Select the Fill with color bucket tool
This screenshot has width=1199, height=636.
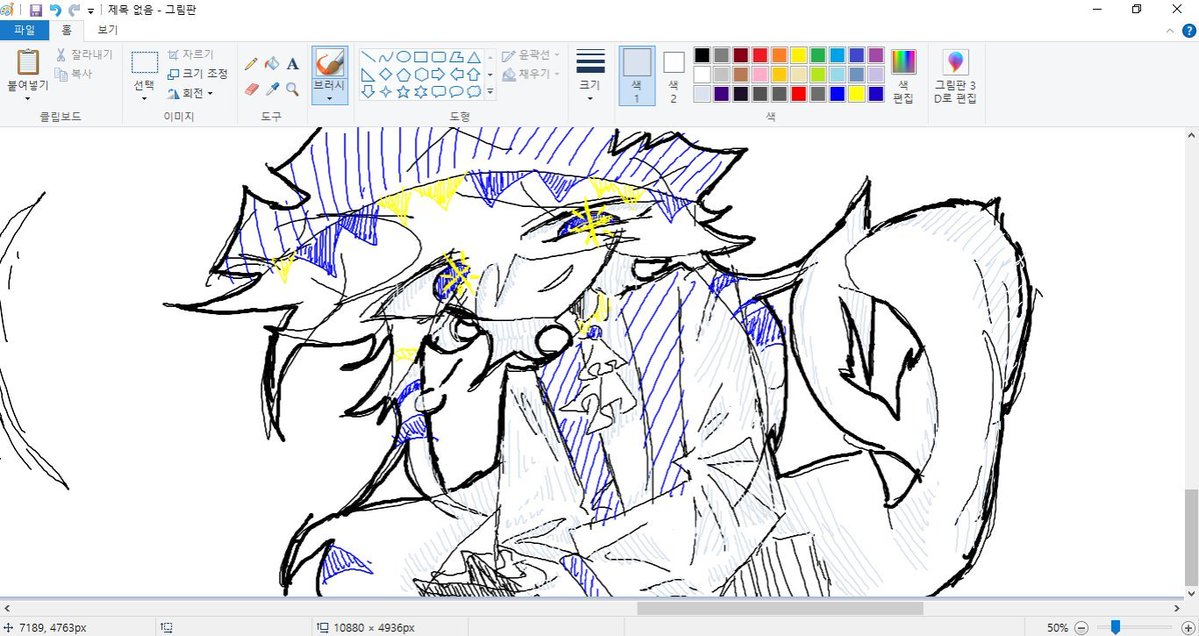point(271,64)
